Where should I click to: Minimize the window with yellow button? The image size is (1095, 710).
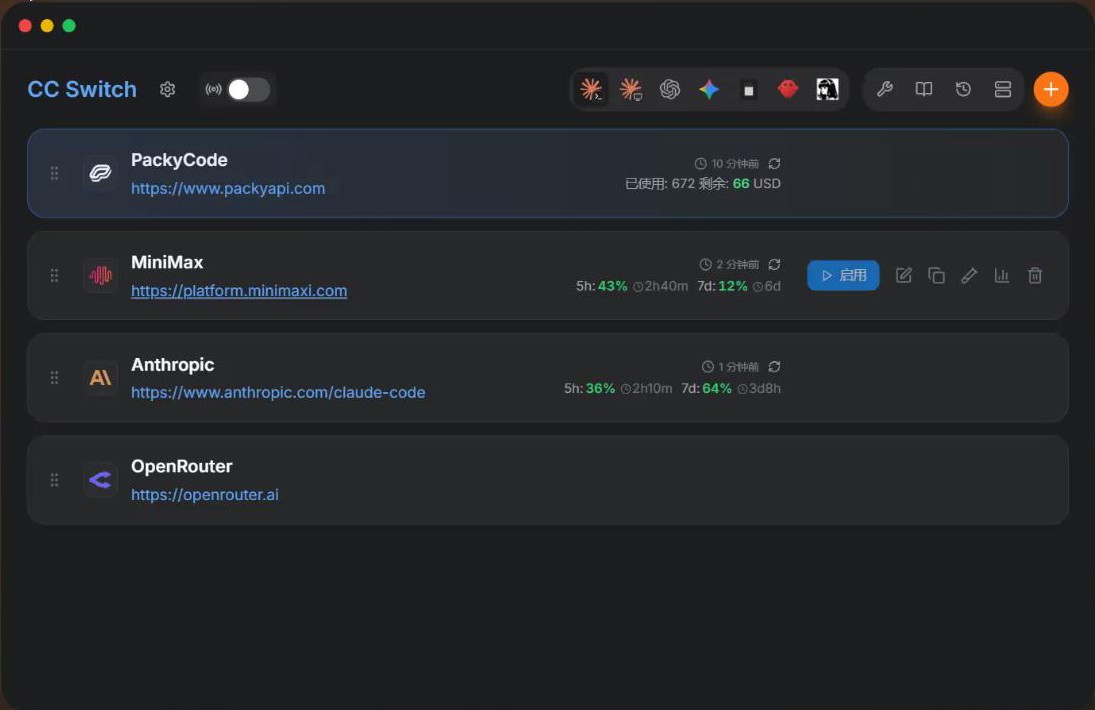click(x=47, y=26)
